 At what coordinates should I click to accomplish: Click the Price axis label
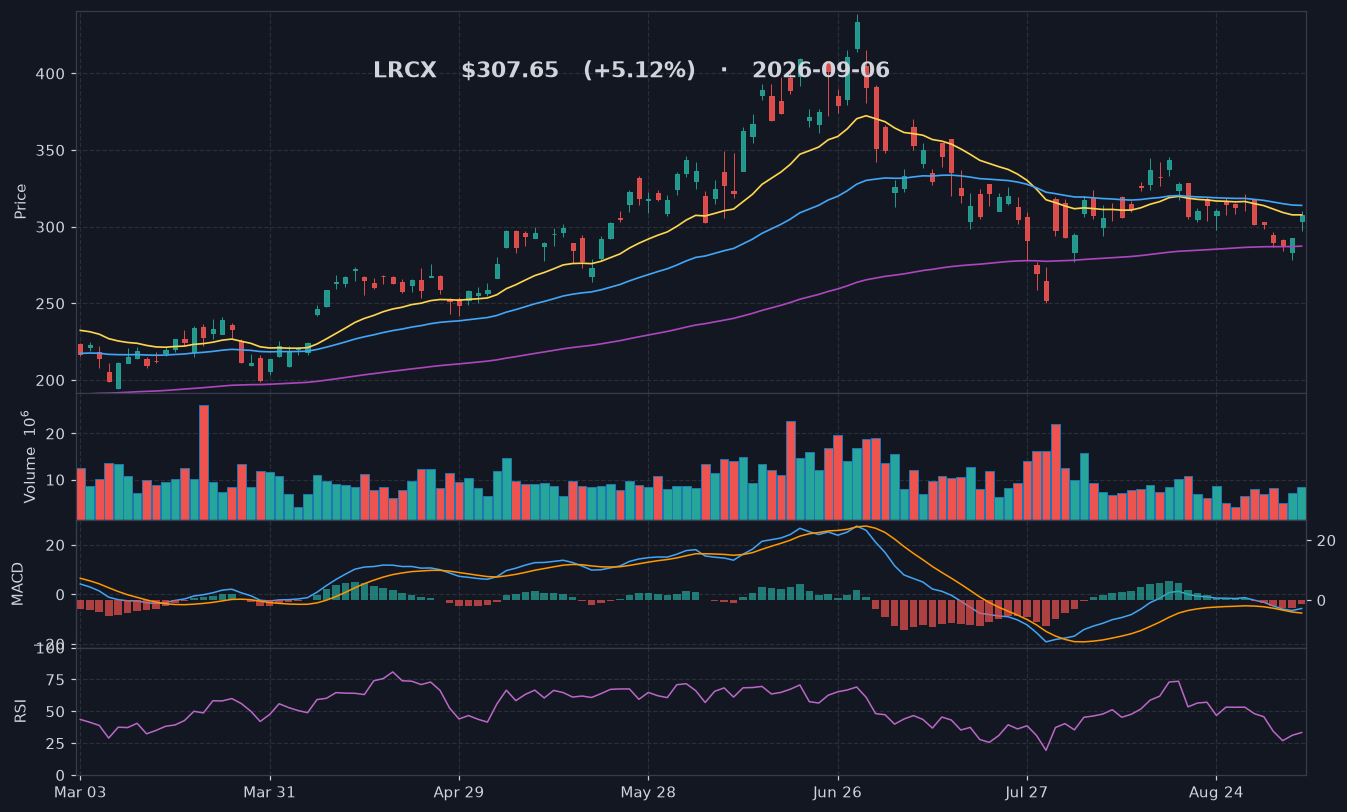point(21,201)
